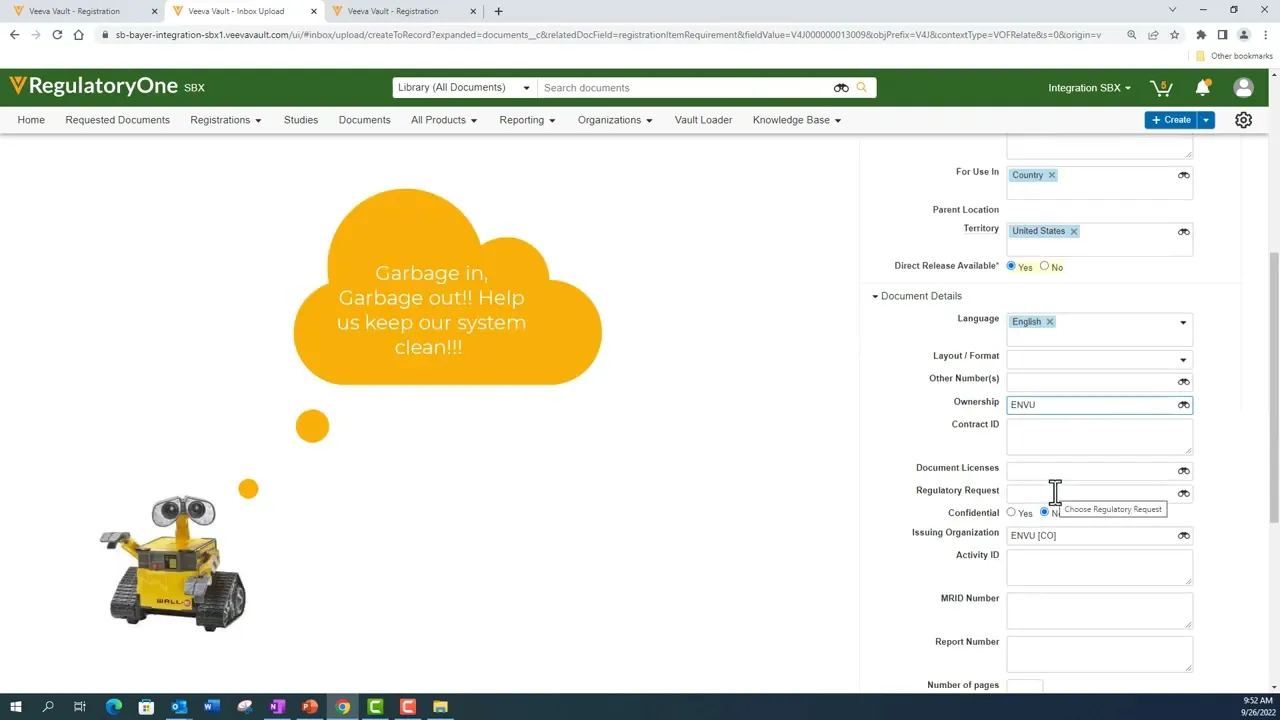
Task: Go back in the browser
Action: [x=14, y=35]
